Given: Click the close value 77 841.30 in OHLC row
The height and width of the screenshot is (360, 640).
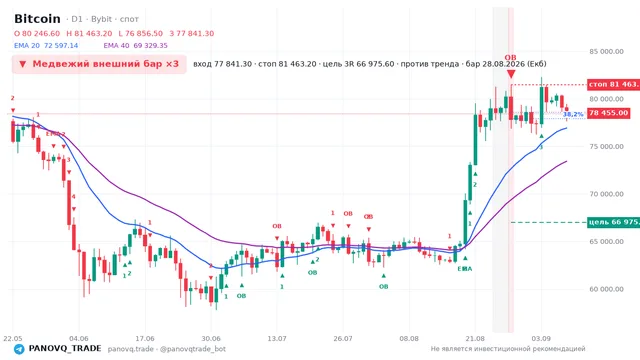Looking at the screenshot, I should pos(191,33).
